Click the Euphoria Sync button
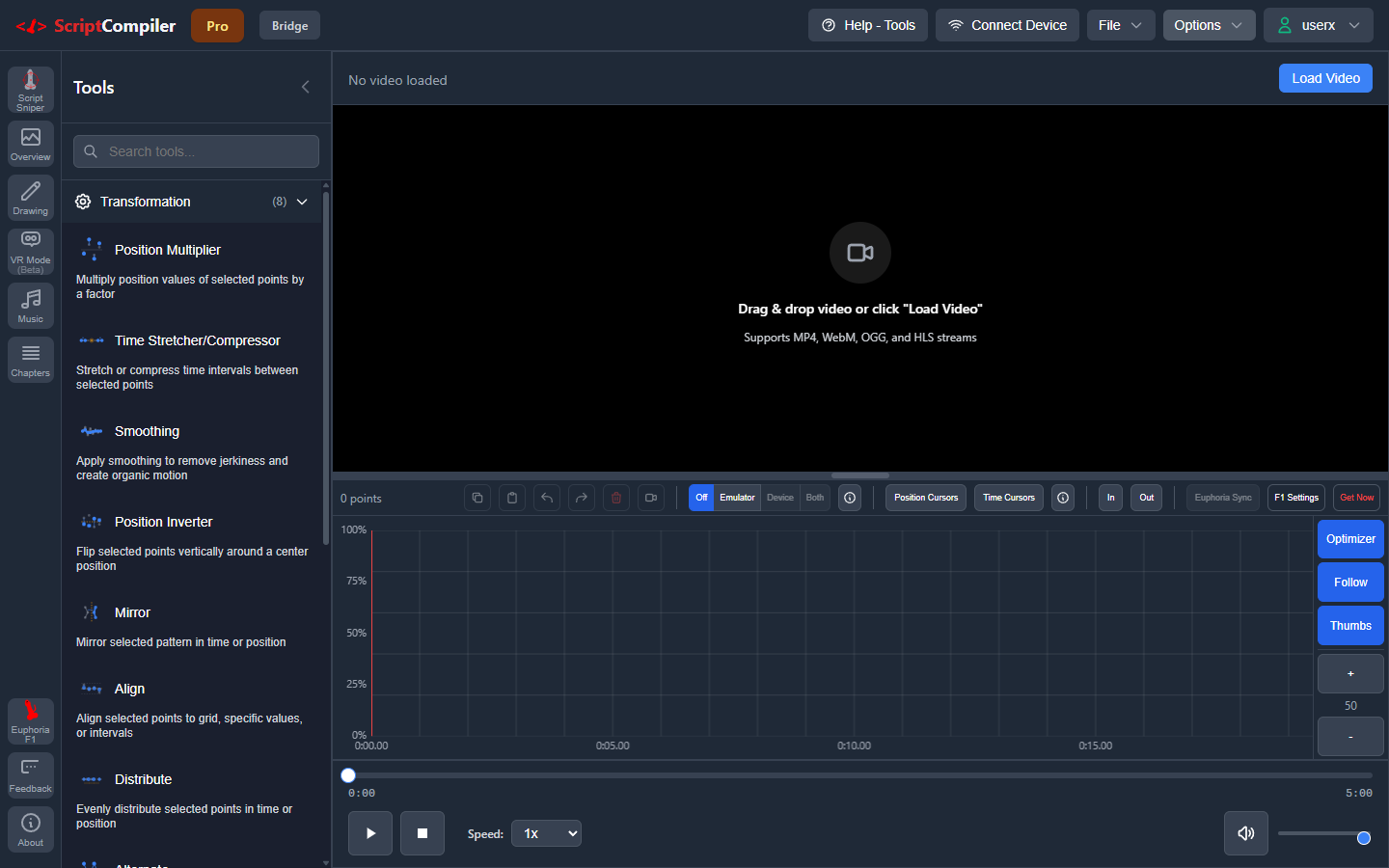The height and width of the screenshot is (868, 1389). (1223, 498)
